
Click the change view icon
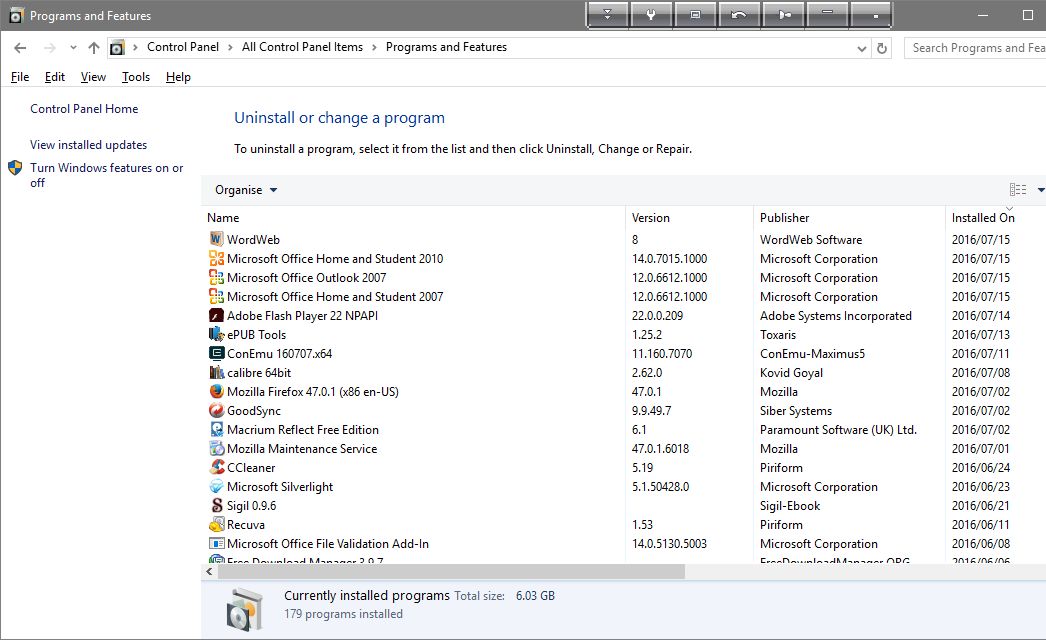(x=1018, y=190)
